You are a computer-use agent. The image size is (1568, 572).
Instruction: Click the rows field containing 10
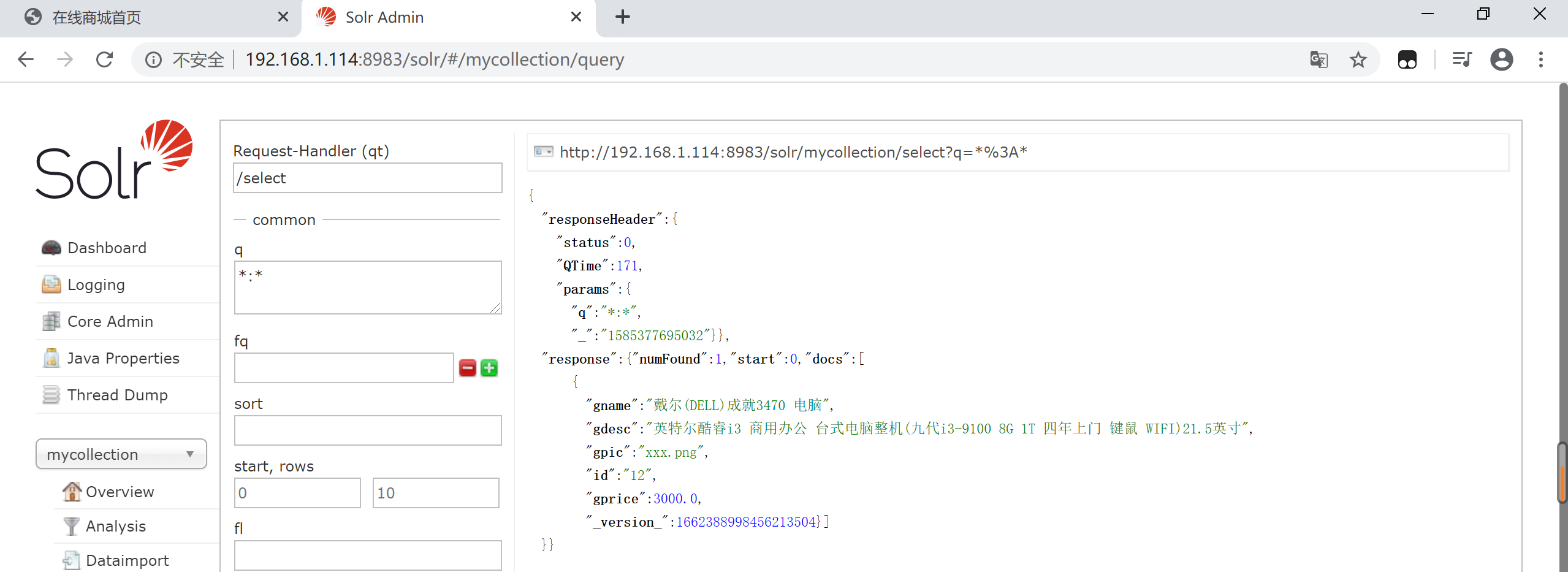pyautogui.click(x=436, y=493)
